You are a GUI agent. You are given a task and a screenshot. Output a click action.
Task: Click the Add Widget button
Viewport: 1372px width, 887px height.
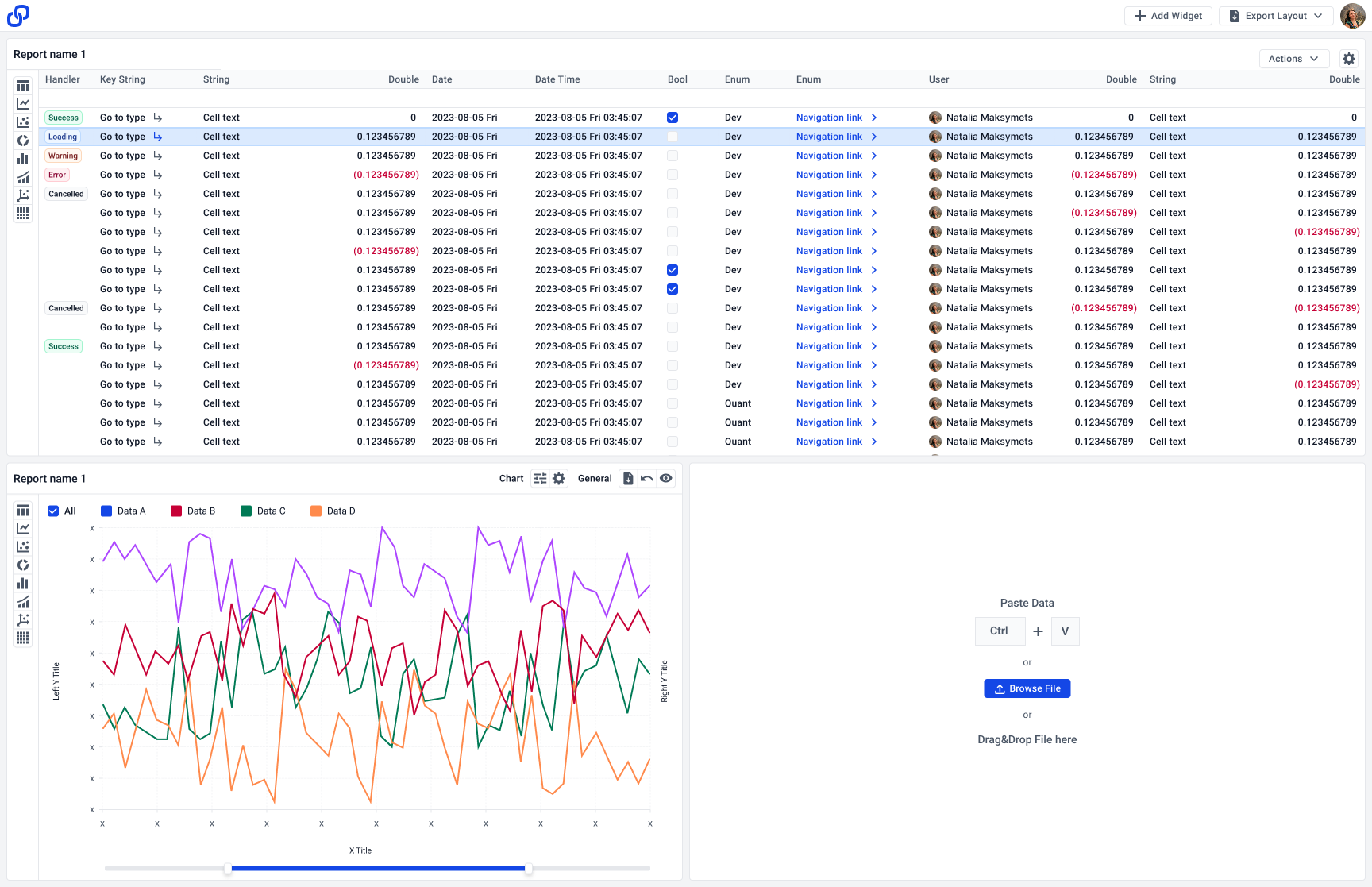[1168, 16]
